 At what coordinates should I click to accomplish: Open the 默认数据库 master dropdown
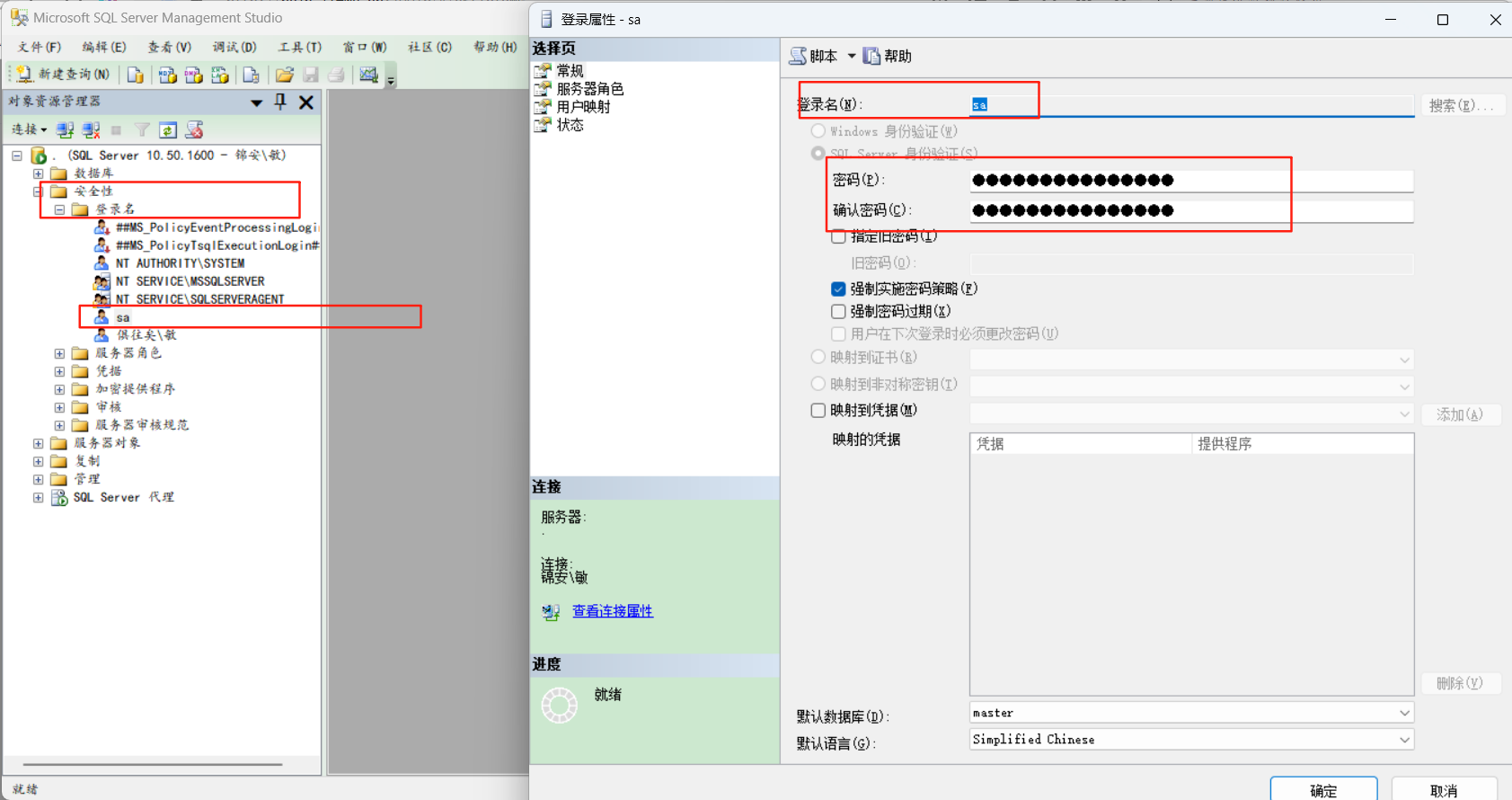coord(1403,713)
